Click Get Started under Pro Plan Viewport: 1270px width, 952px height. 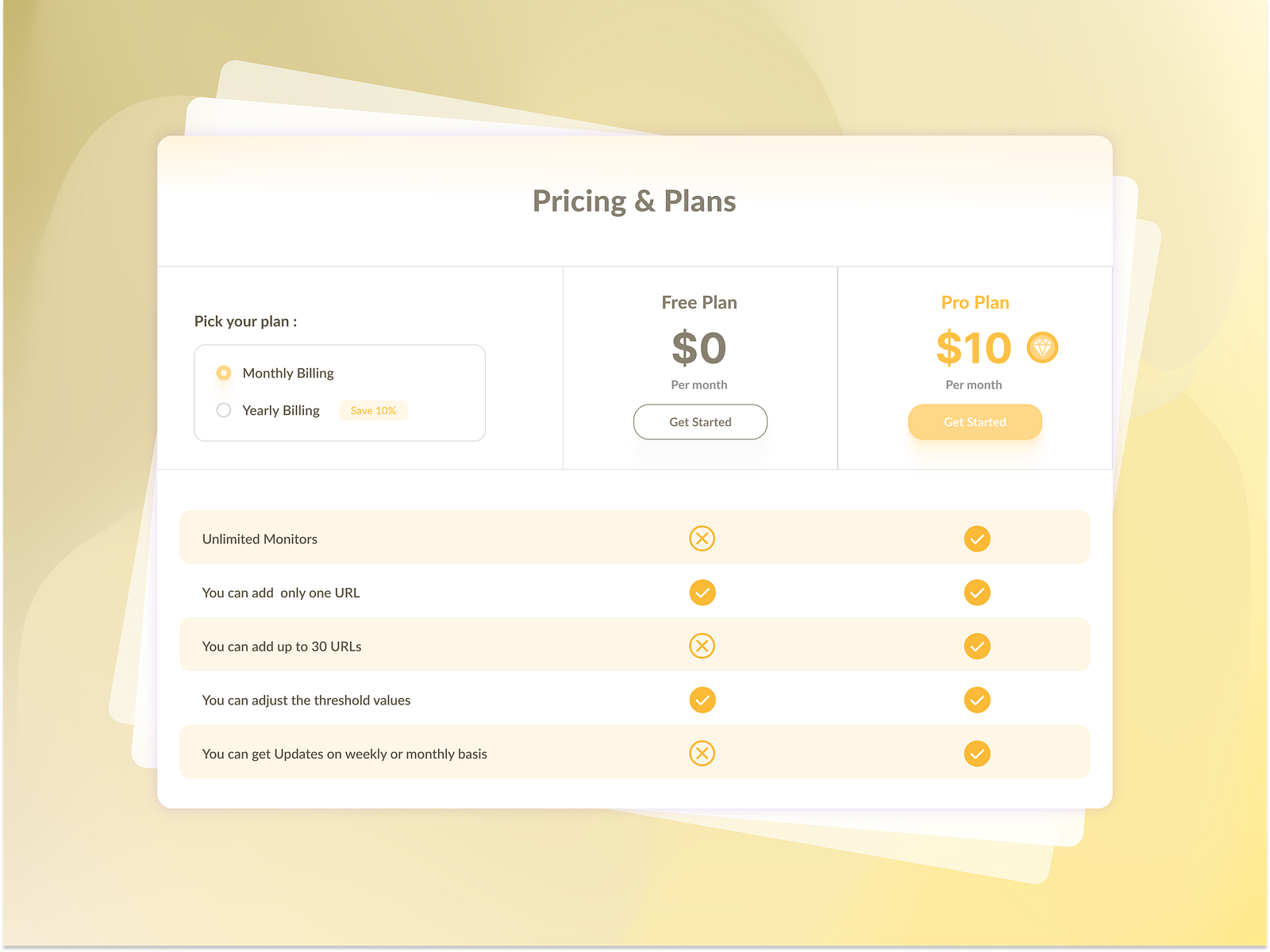[975, 422]
